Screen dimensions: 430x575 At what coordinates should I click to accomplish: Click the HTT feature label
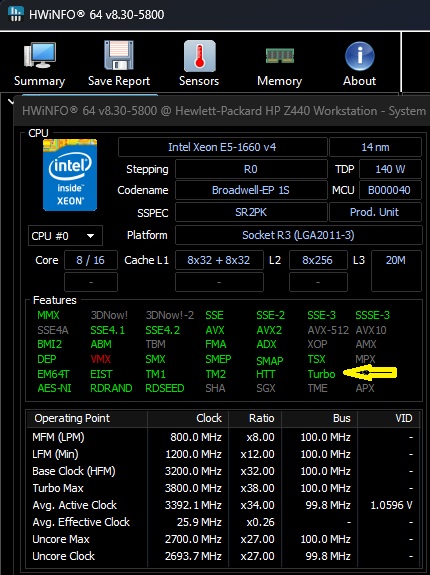pyautogui.click(x=266, y=374)
